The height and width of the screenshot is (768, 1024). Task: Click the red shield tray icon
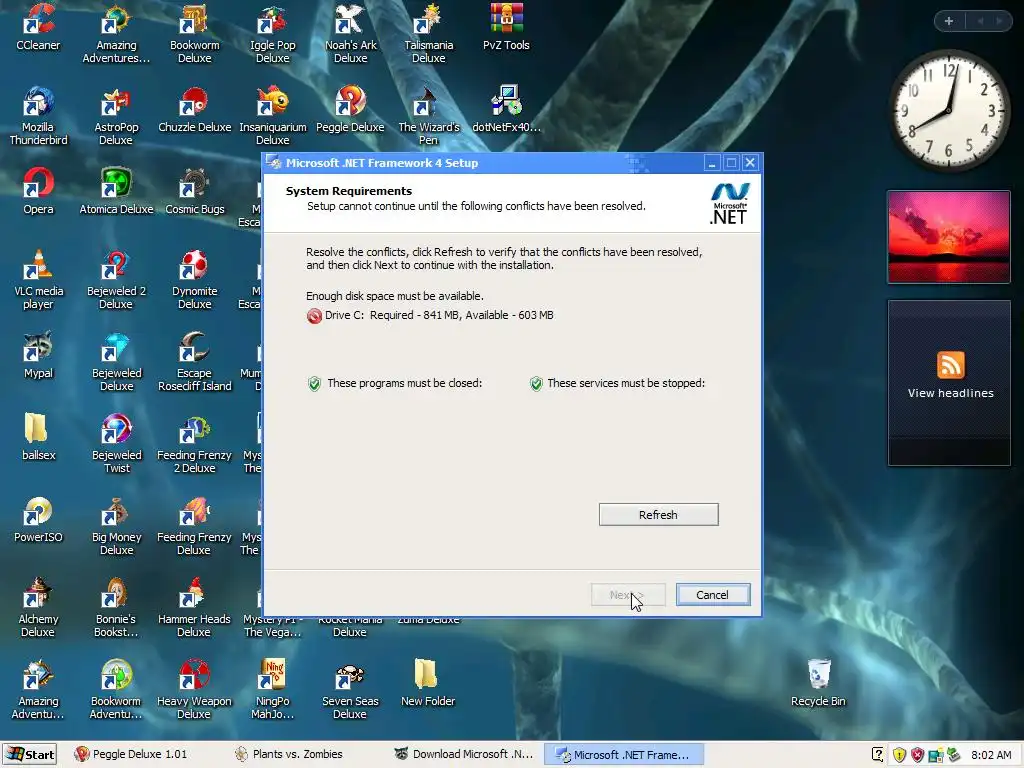pyautogui.click(x=918, y=755)
